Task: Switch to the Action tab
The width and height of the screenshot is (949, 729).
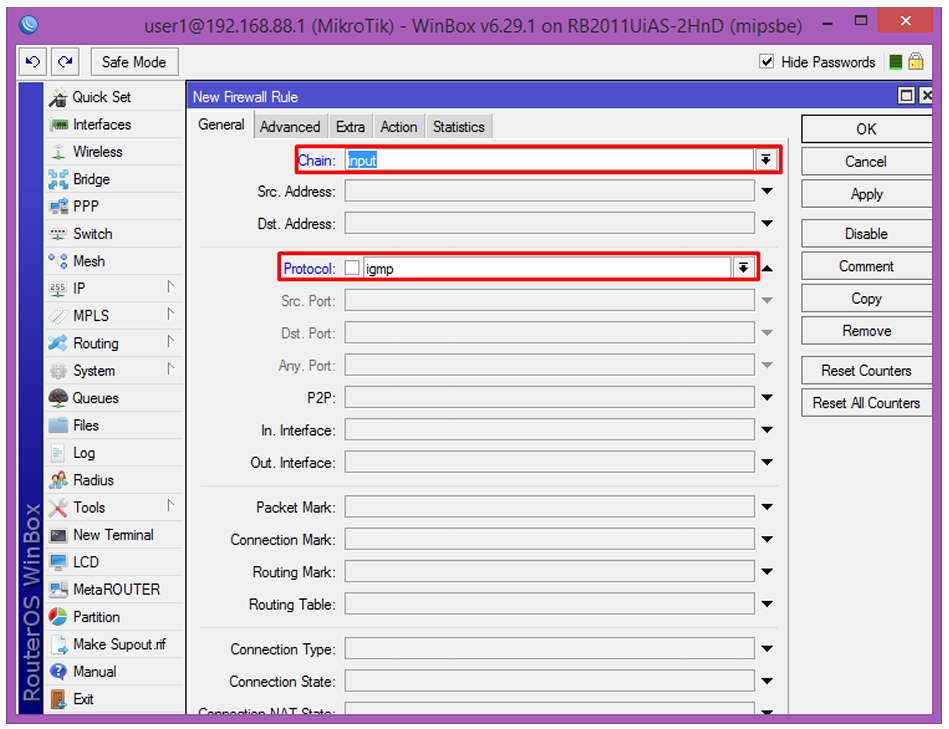Action: (x=399, y=126)
